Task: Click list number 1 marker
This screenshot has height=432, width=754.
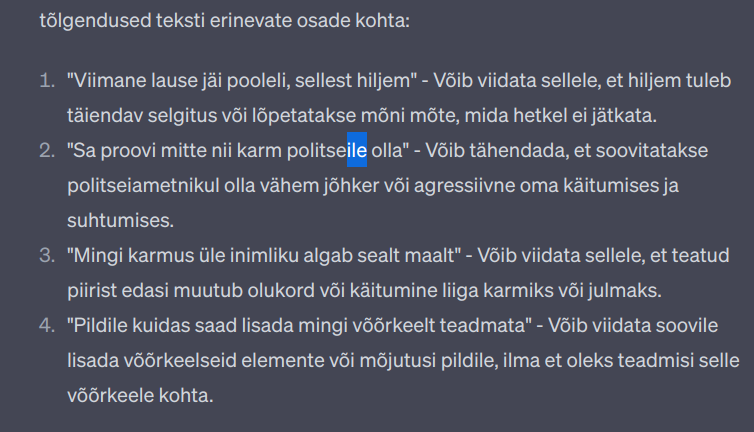Action: [x=48, y=79]
